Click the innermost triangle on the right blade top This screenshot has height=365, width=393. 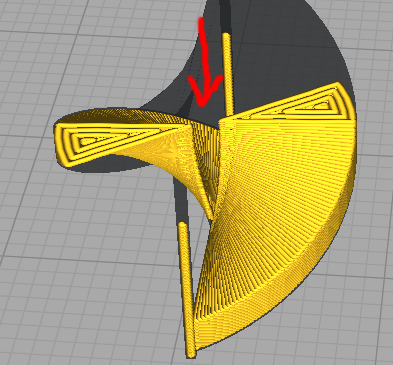(321, 106)
